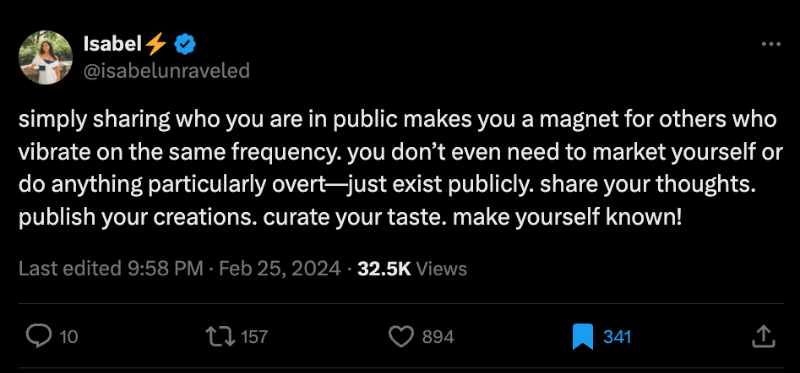Toggle the blue bookmark icon off

[583, 337]
